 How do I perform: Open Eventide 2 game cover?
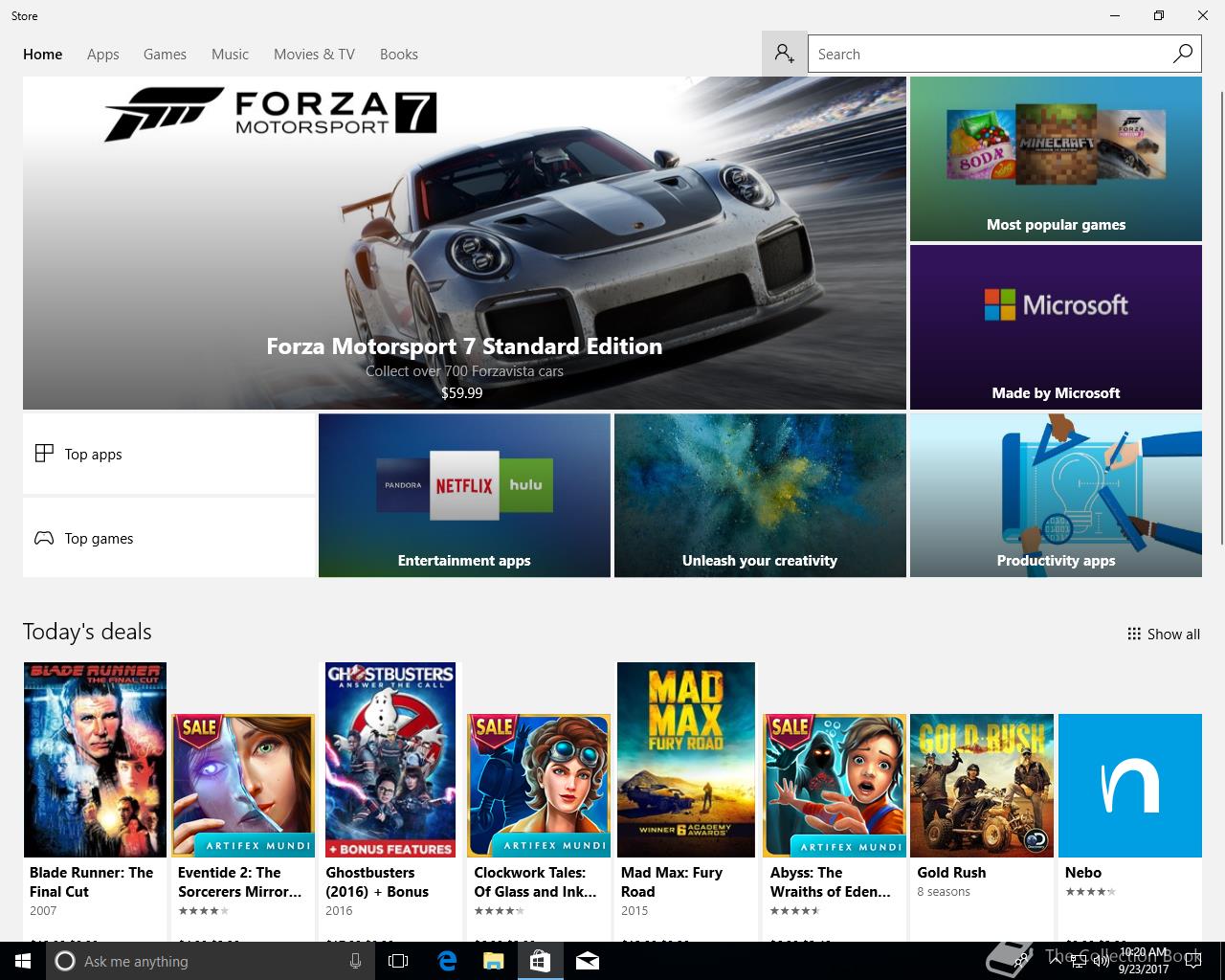coord(243,786)
